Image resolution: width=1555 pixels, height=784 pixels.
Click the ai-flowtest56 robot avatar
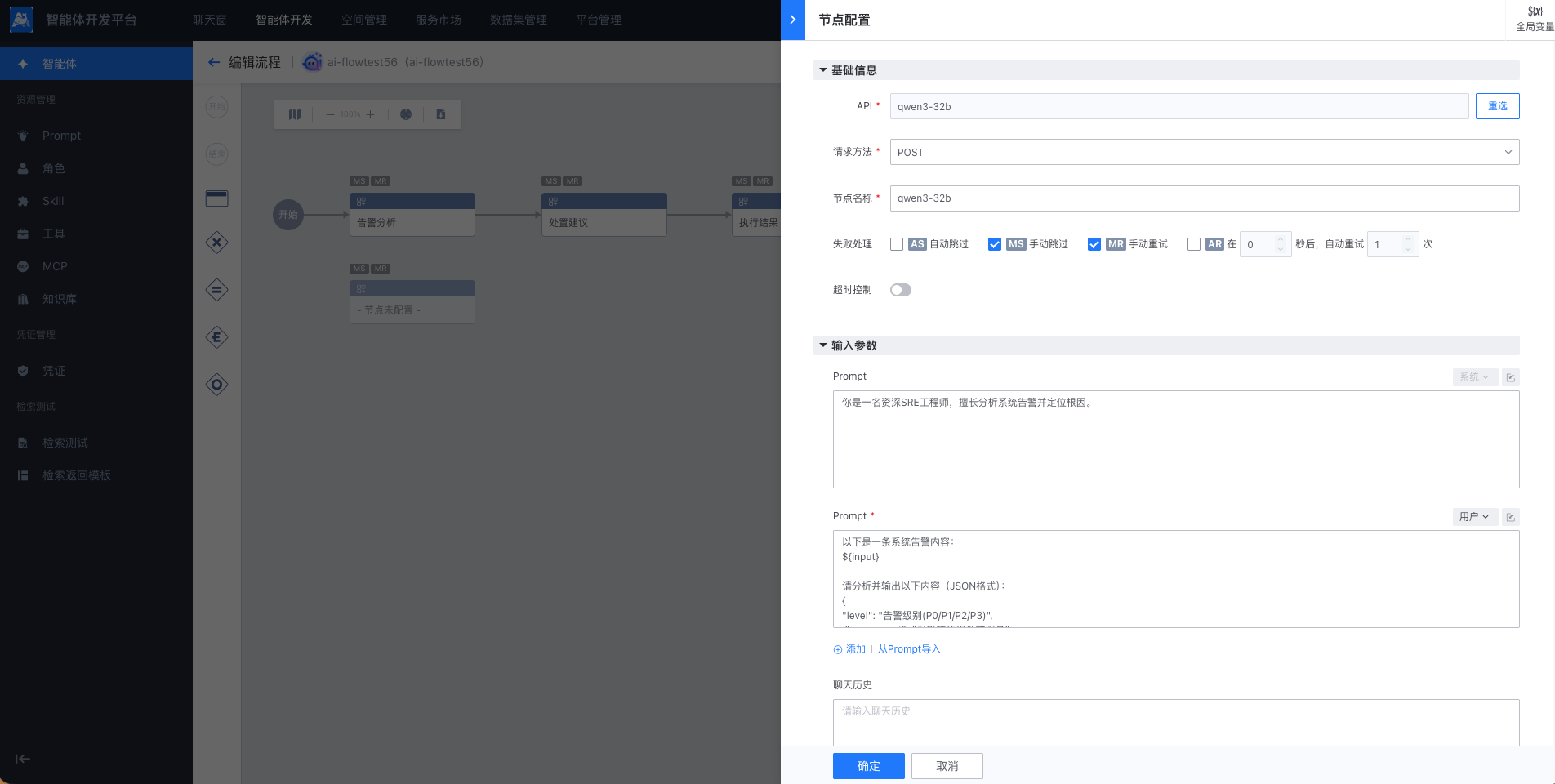312,62
